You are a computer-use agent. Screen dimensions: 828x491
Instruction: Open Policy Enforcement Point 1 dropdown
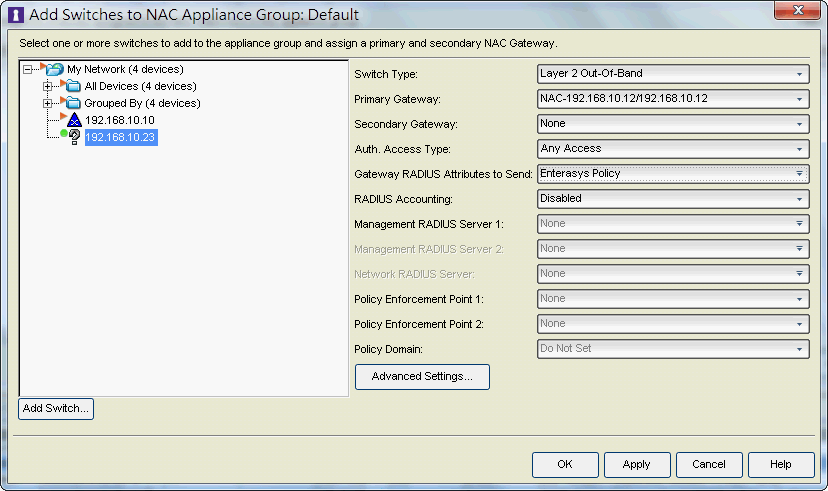pyautogui.click(x=673, y=299)
